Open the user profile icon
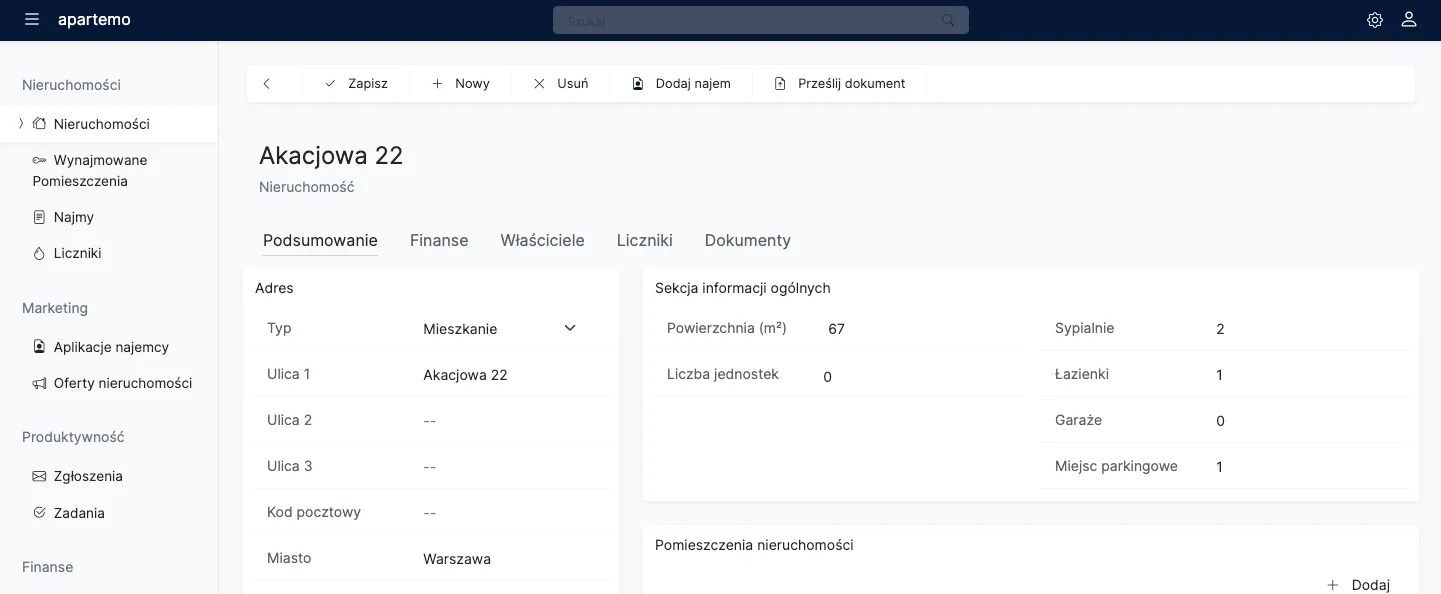Viewport: 1441px width, 594px height. (1409, 20)
